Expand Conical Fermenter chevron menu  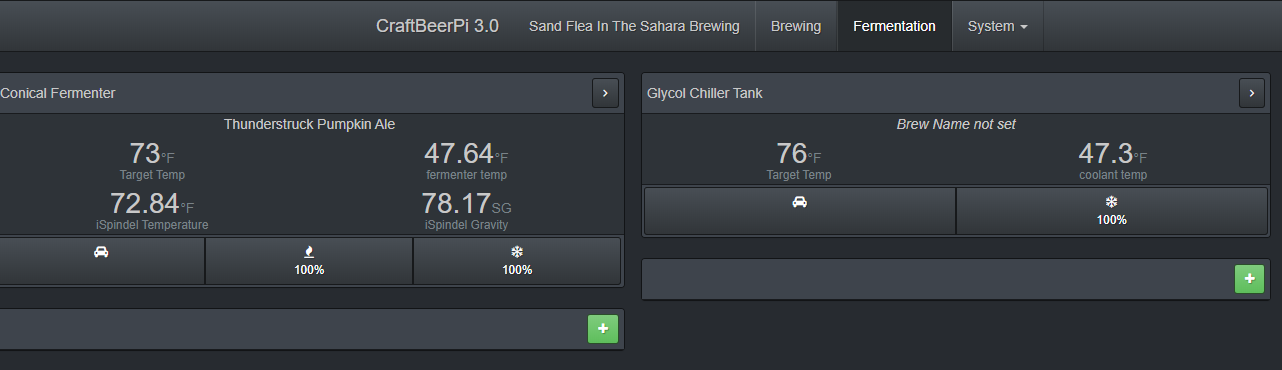(x=604, y=93)
